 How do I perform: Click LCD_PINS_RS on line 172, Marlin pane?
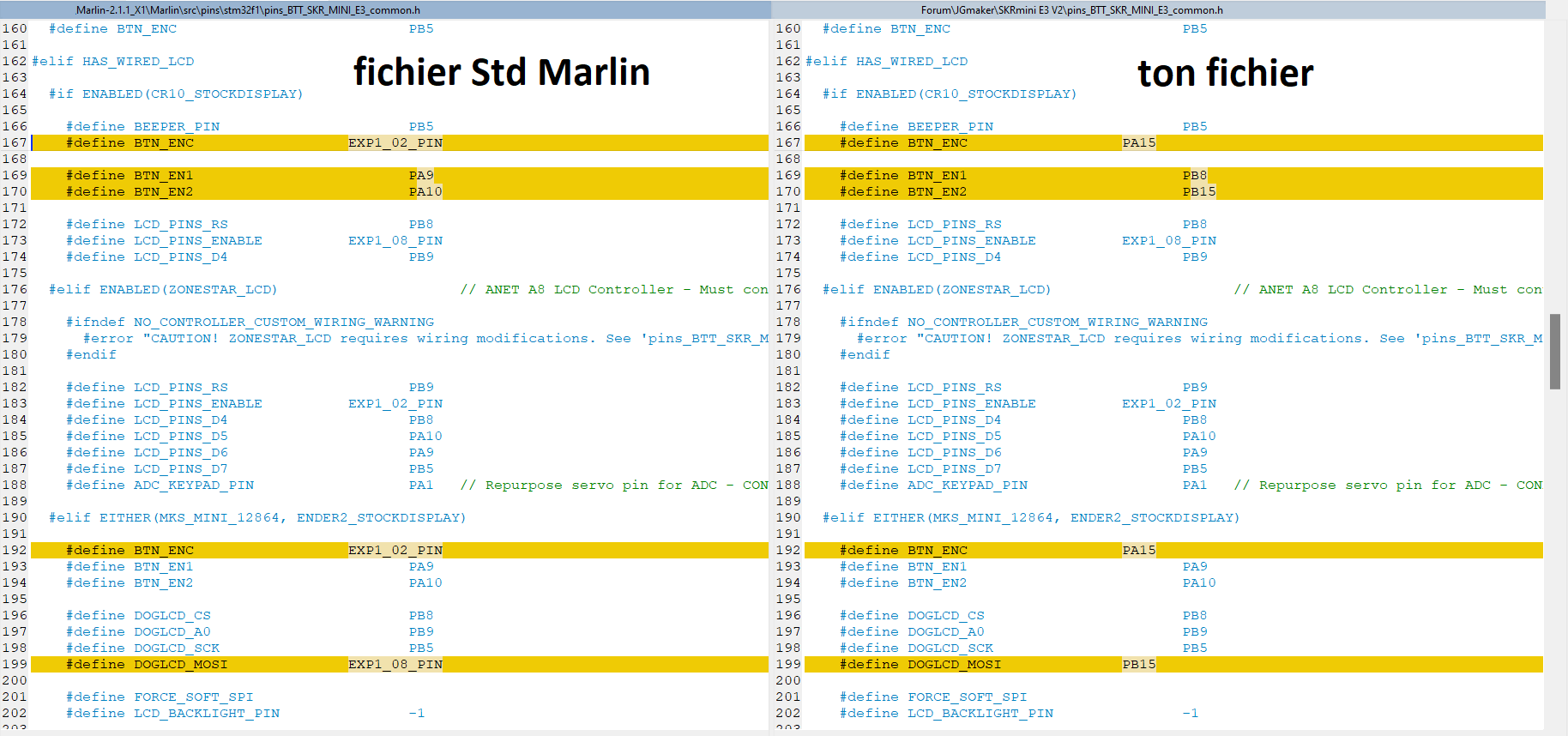click(x=181, y=225)
